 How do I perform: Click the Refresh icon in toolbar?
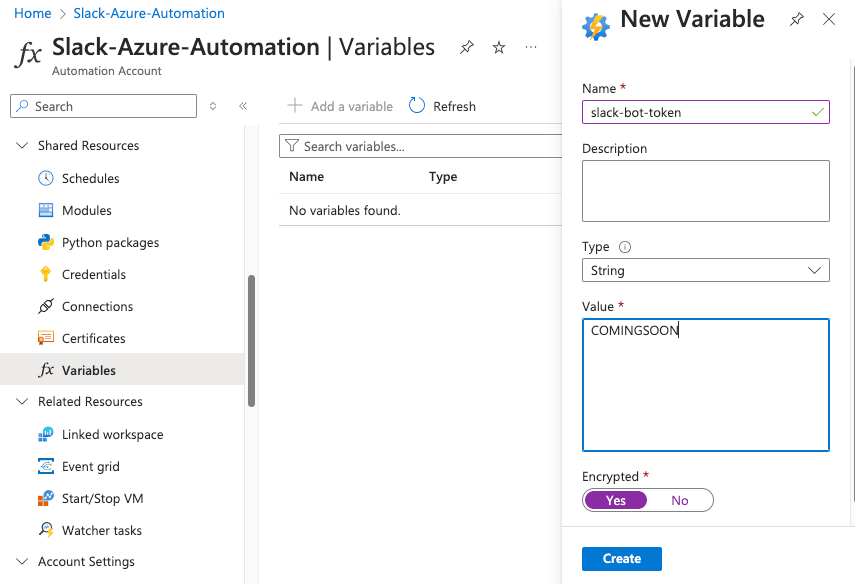(417, 106)
